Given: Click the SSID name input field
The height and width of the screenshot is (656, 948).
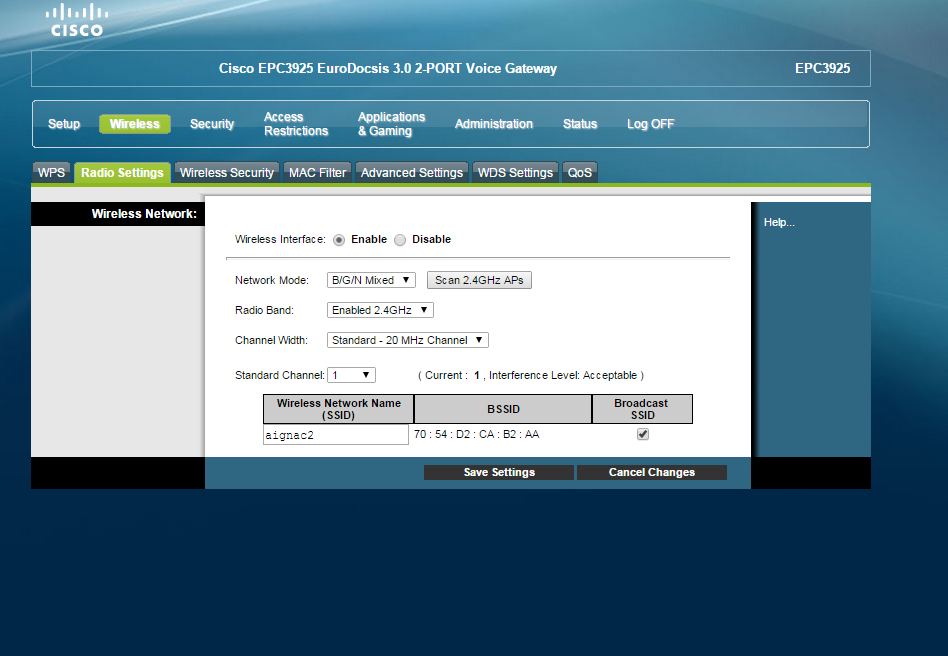Looking at the screenshot, I should tap(335, 435).
